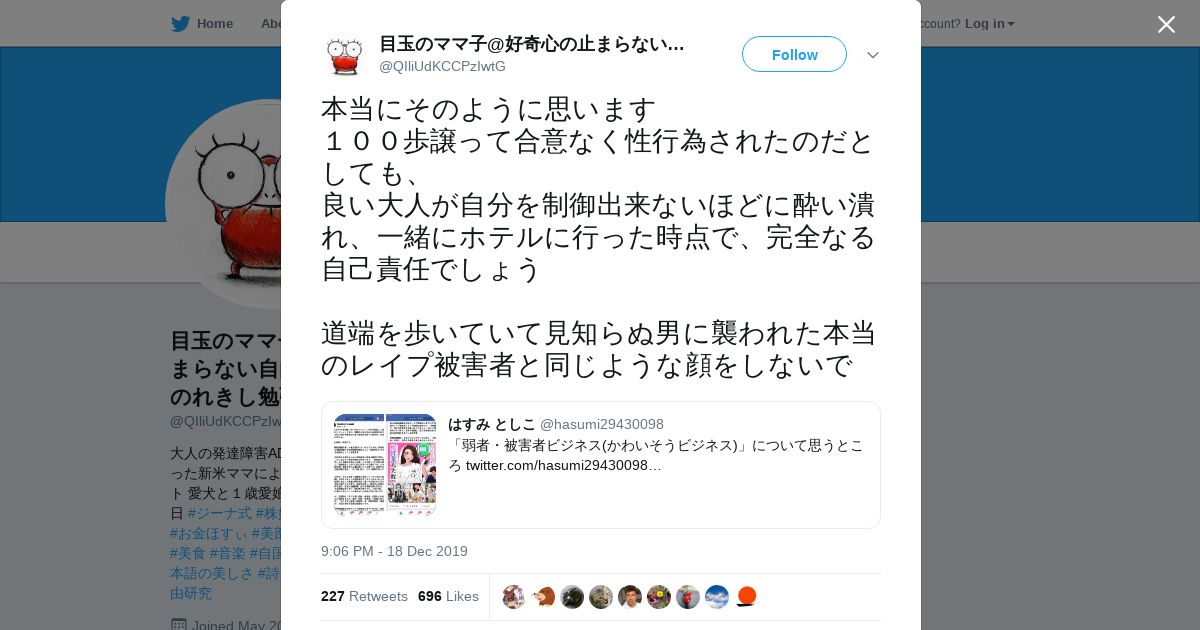This screenshot has width=1200, height=630.
Task: Click first liker avatar in row
Action: [514, 597]
